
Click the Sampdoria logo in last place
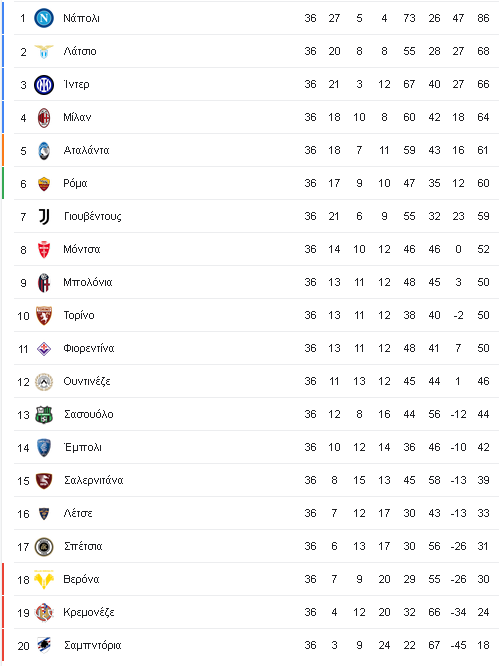tap(44, 646)
